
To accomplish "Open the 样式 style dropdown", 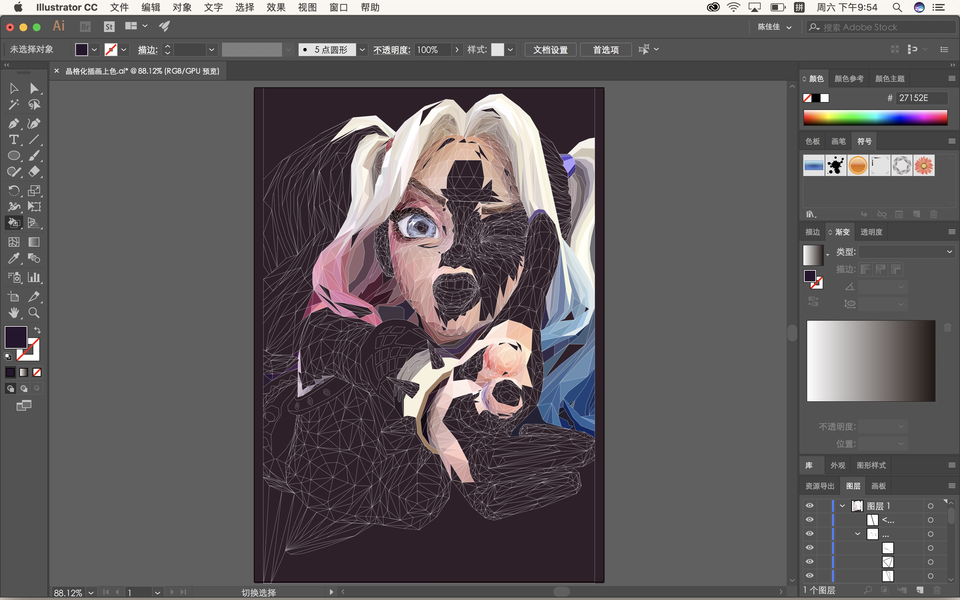I will pos(511,50).
